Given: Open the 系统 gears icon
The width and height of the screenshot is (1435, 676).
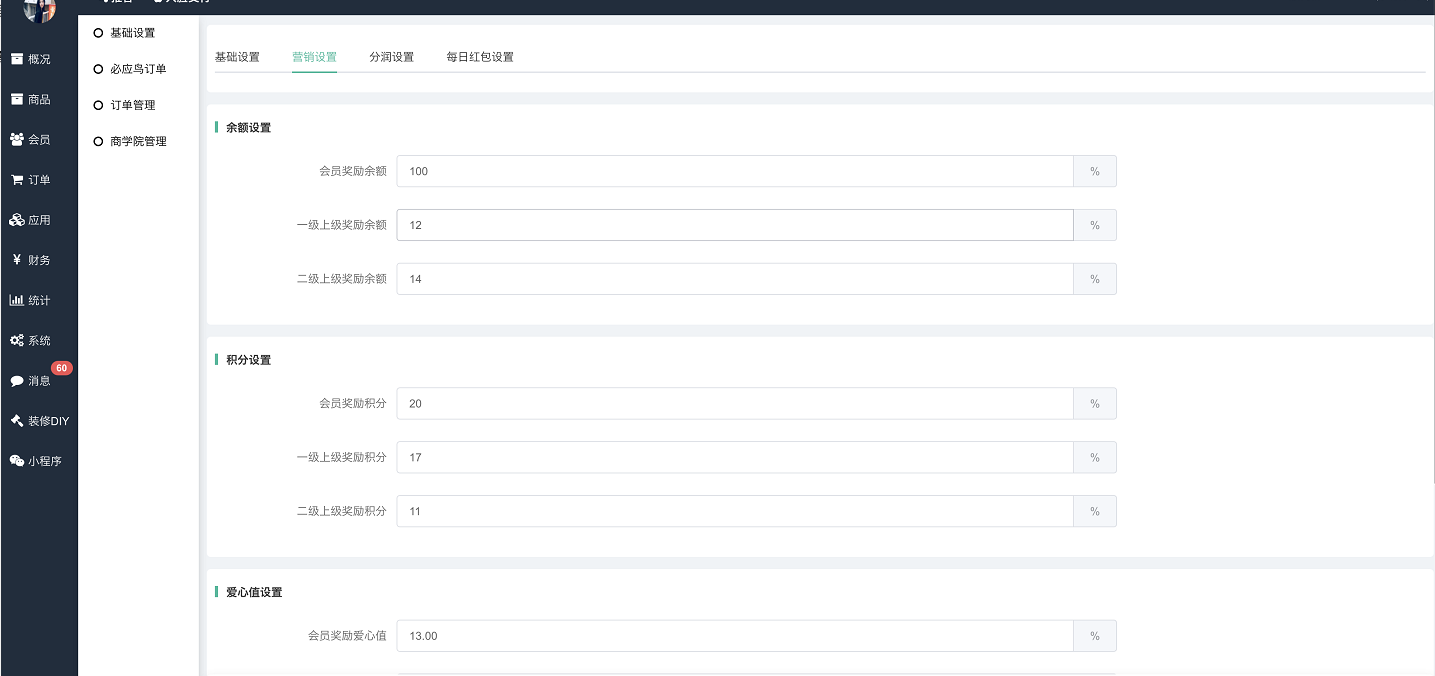Looking at the screenshot, I should [x=17, y=341].
